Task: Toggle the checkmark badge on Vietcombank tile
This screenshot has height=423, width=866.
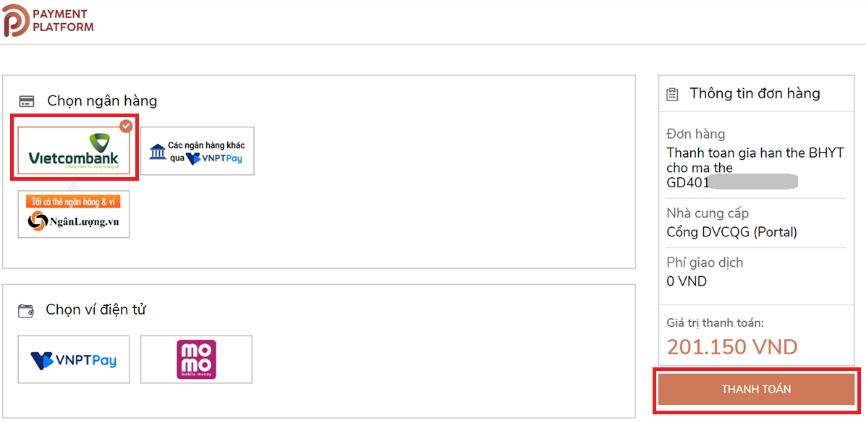Action: 126,126
